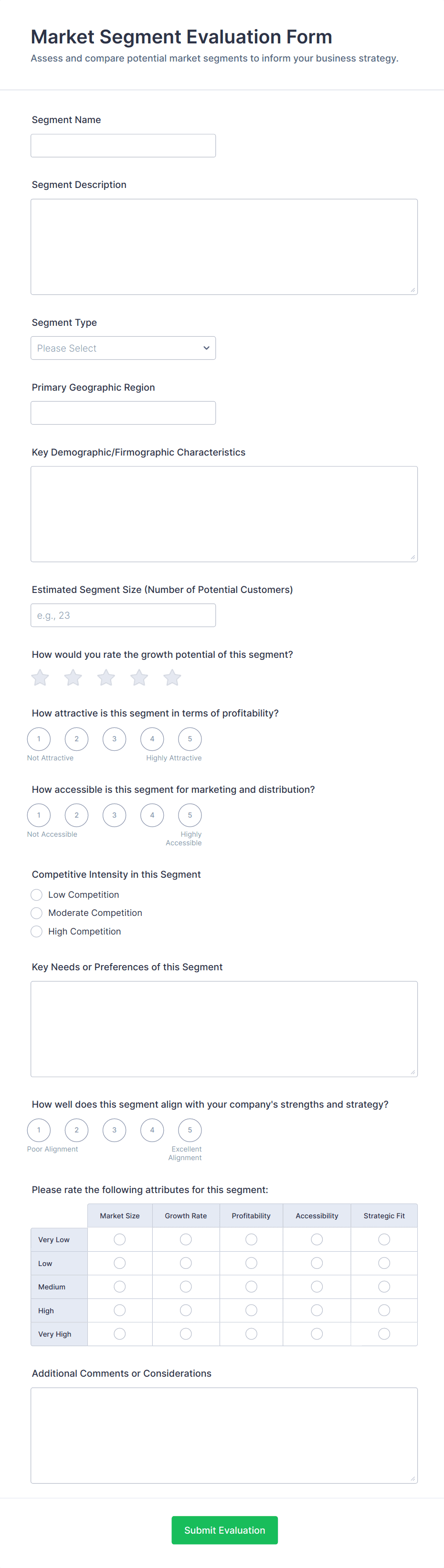
Task: Click the second growth potential star
Action: 73,677
